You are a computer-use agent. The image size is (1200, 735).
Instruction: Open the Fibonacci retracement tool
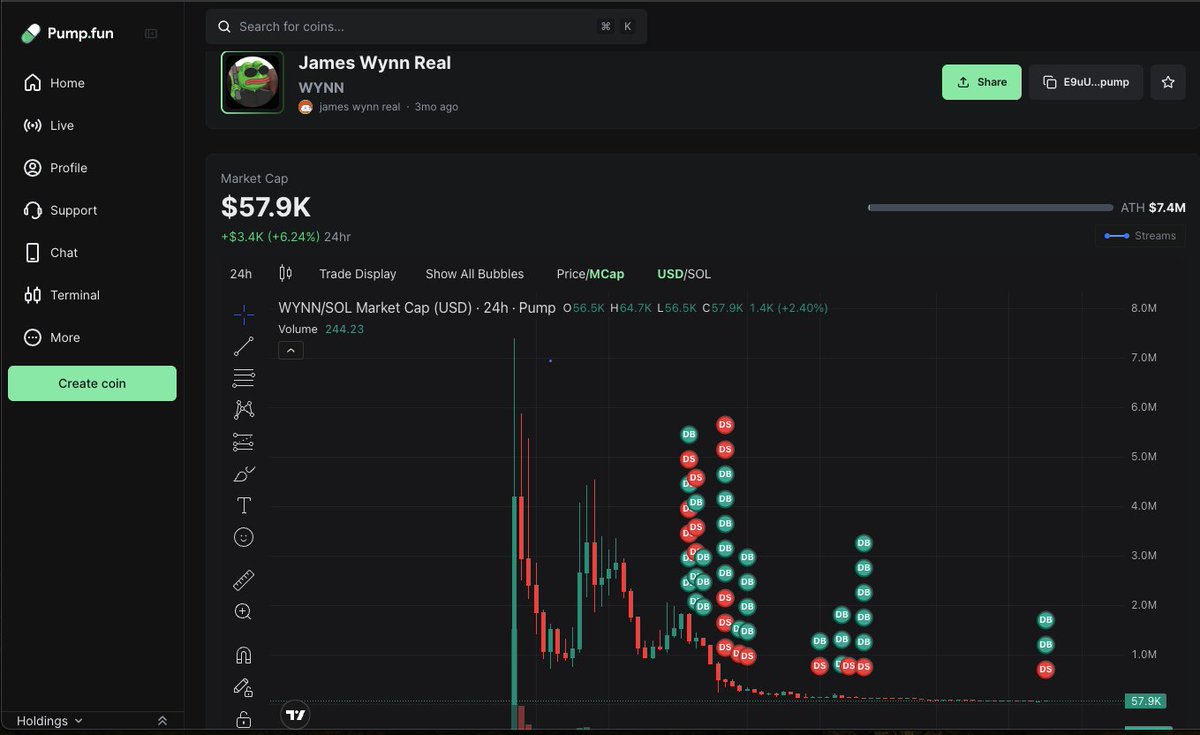[243, 378]
